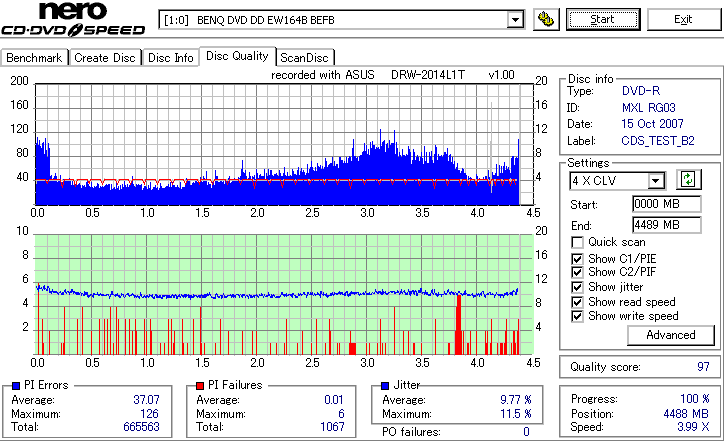This screenshot has width=724, height=441.
Task: Click the Nero CD-DVD Speed logo
Action: tap(73, 19)
